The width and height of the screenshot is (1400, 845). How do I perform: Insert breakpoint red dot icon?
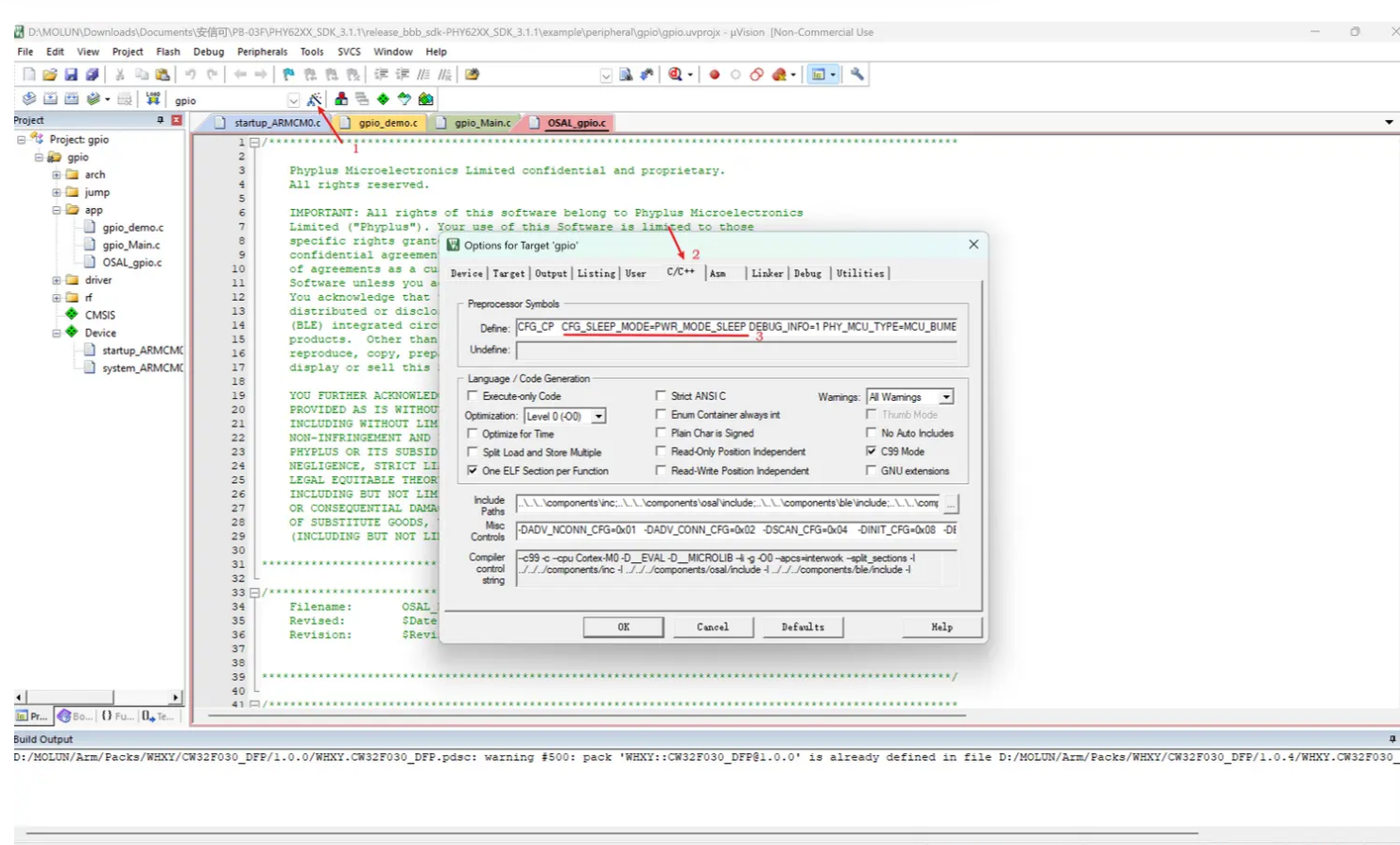click(x=715, y=75)
